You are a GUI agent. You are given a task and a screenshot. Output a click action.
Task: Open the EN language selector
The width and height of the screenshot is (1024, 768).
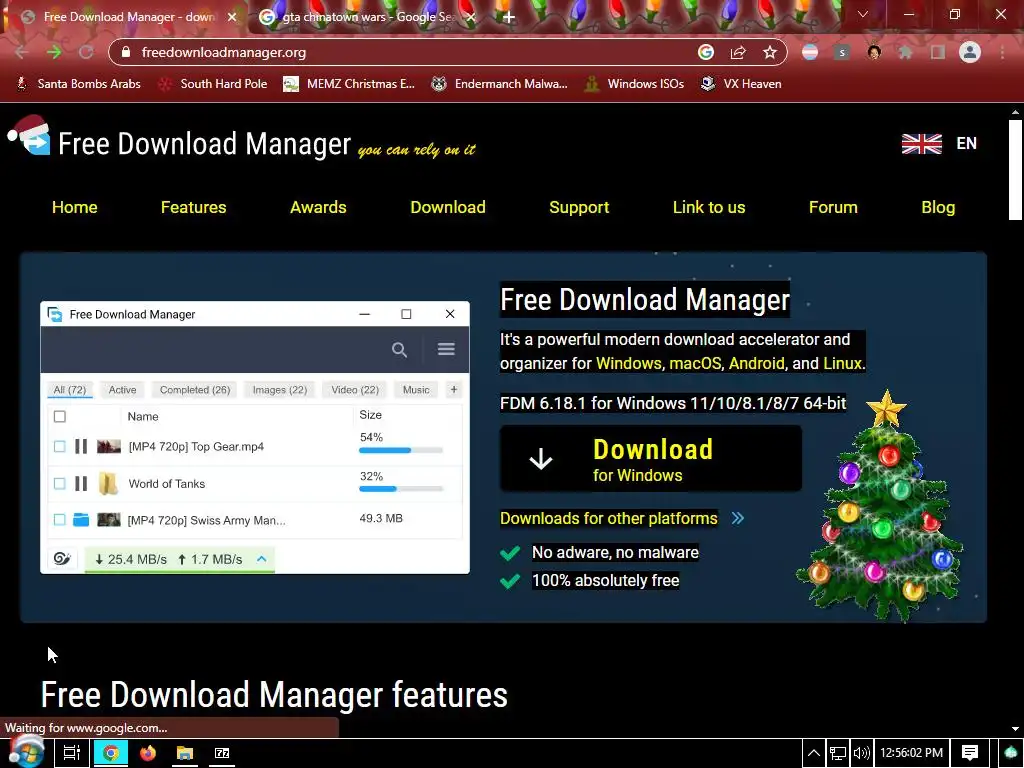(967, 143)
